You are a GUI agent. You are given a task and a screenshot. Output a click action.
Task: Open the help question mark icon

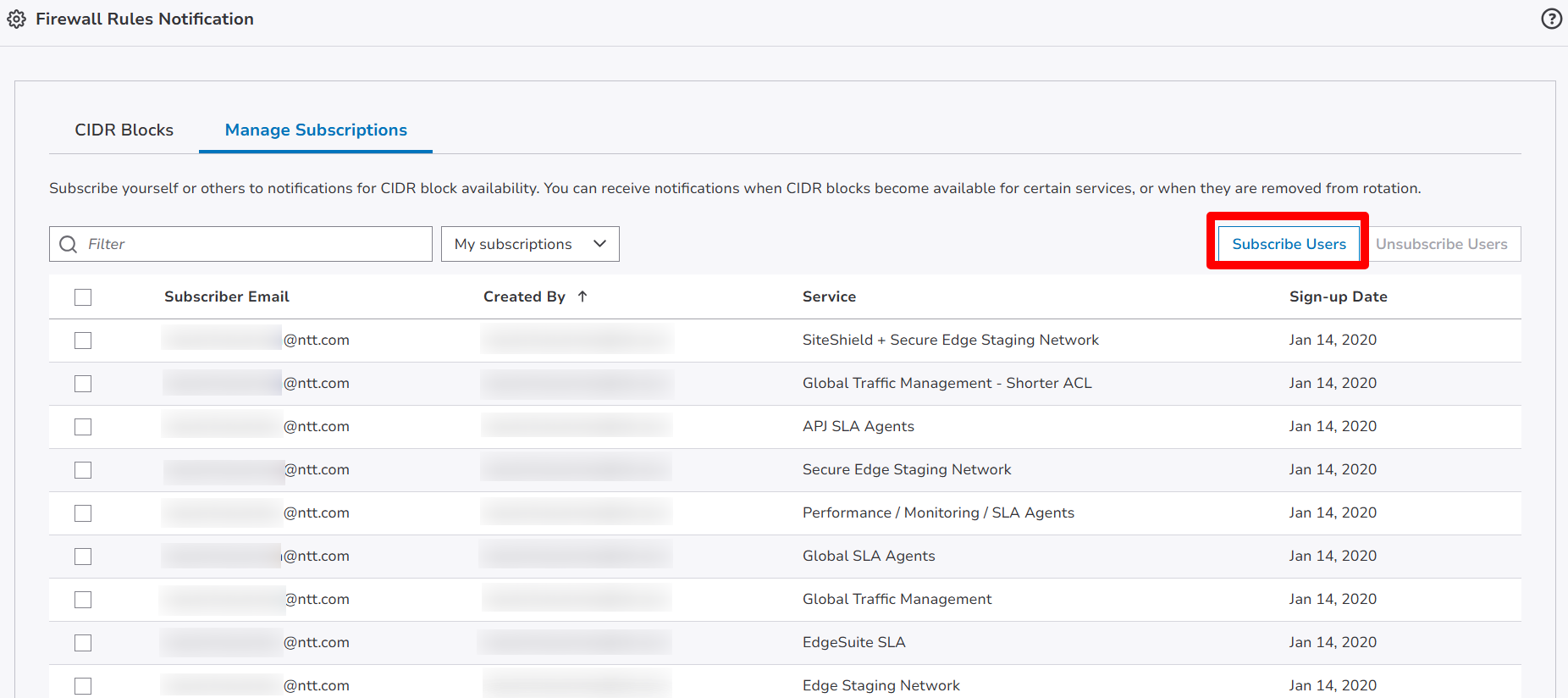(x=1551, y=19)
